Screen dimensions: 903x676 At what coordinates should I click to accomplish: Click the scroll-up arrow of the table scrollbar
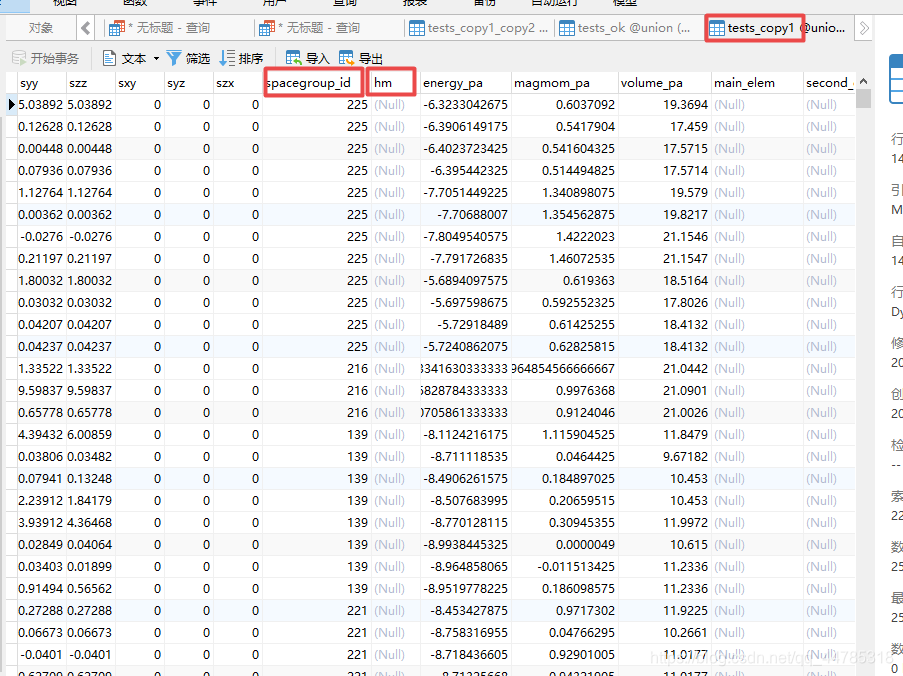[x=863, y=82]
